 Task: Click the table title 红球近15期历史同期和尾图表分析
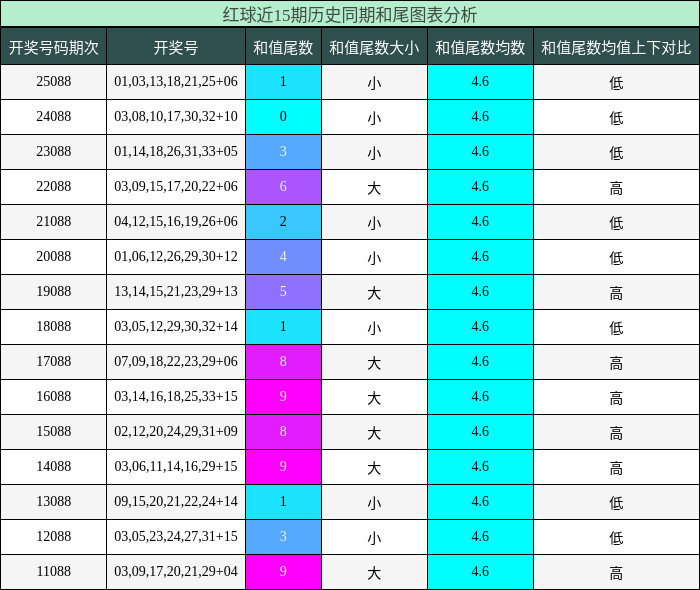[350, 14]
